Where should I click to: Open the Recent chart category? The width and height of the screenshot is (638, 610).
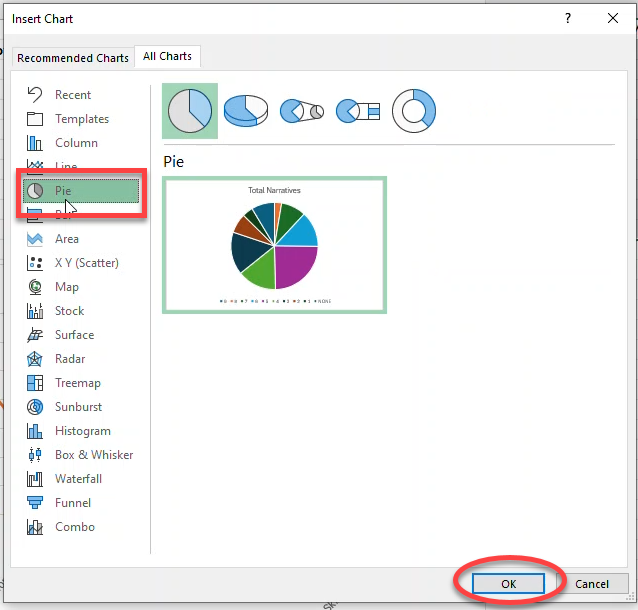point(72,95)
